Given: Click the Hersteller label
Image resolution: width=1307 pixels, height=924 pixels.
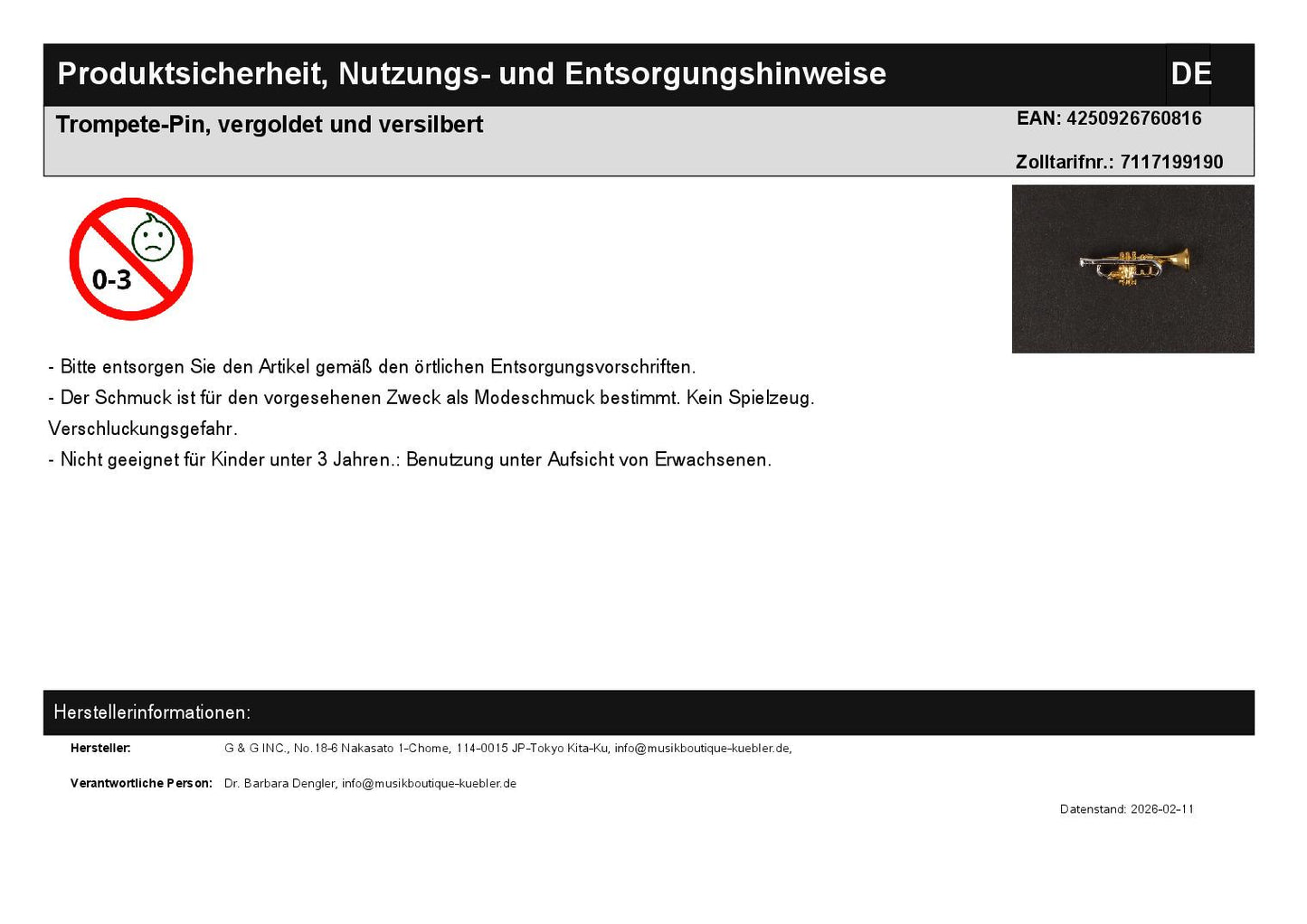Looking at the screenshot, I should (x=100, y=749).
